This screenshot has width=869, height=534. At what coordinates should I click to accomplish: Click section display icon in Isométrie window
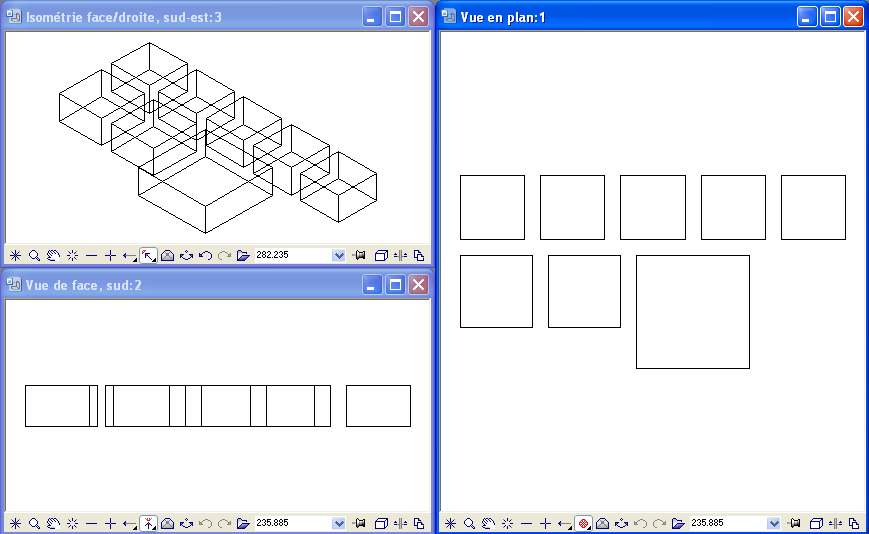click(x=400, y=255)
